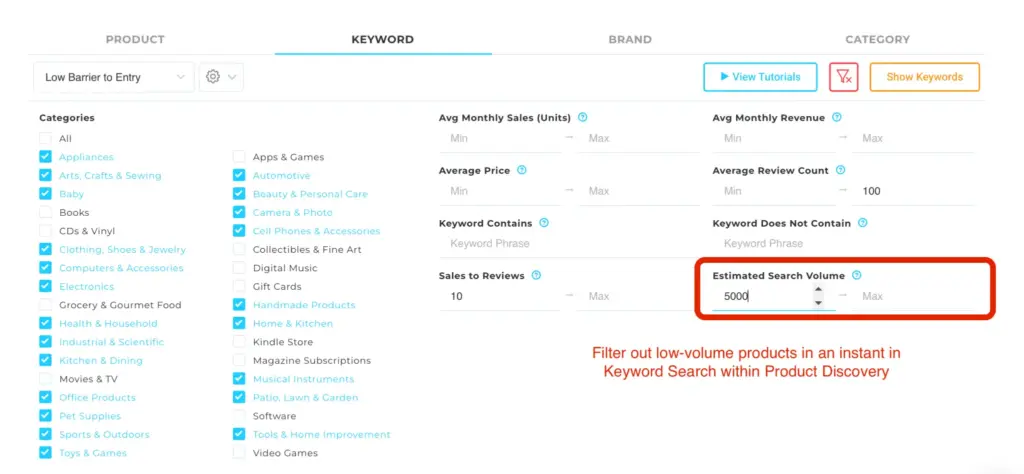The image size is (1024, 474).
Task: Click the View Tutorials button
Action: point(760,77)
